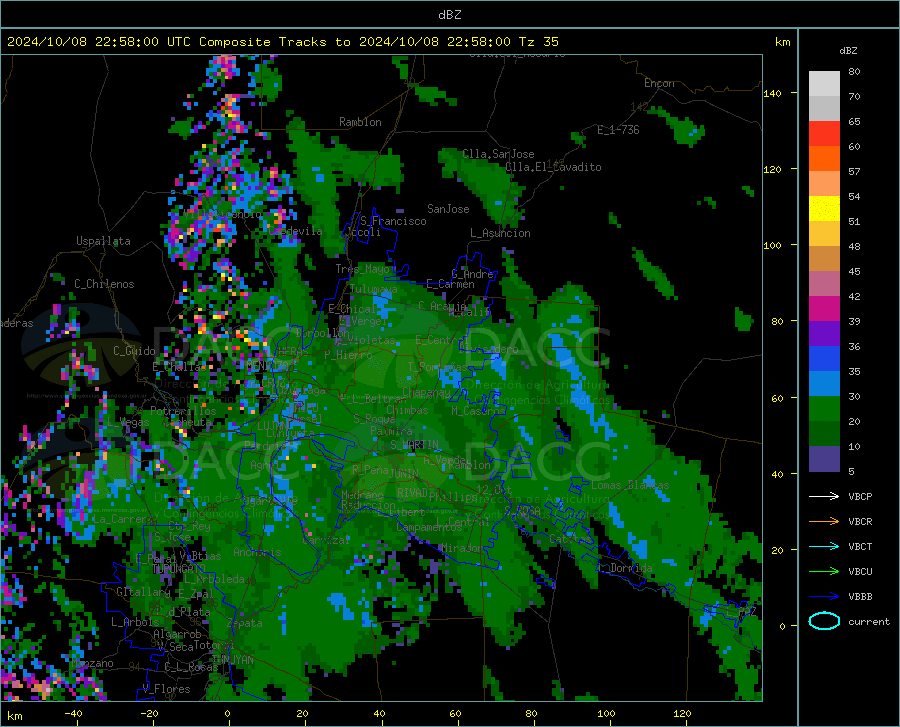Click the 60 km tick on bottom axis

455,713
